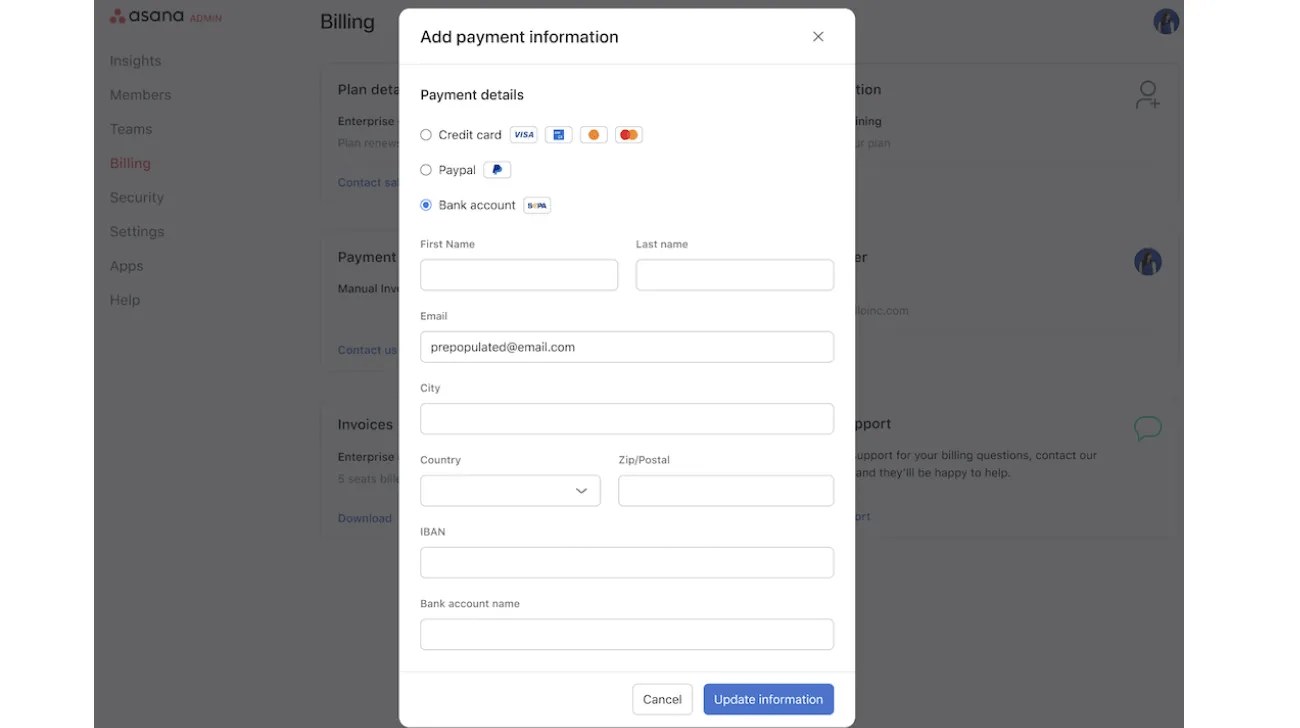Click the PayPal logo icon

tap(497, 170)
